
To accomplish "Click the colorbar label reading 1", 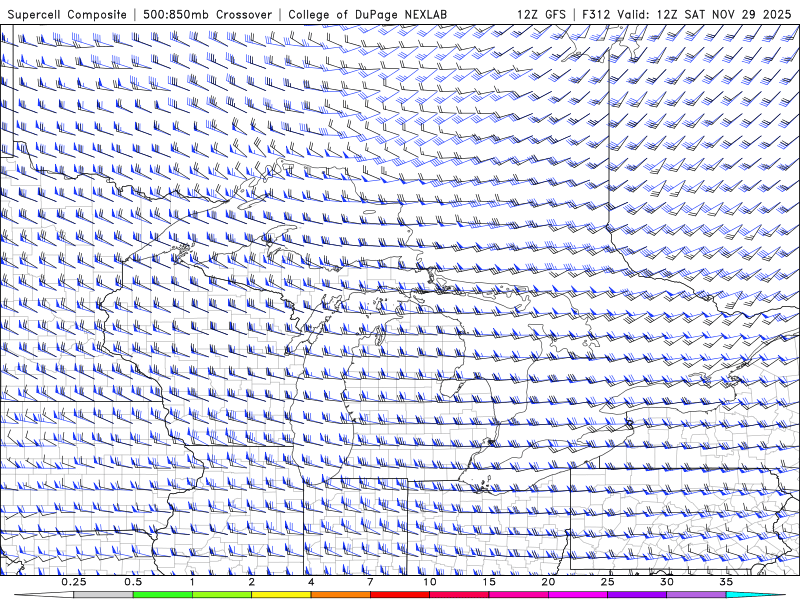I will (x=192, y=582).
